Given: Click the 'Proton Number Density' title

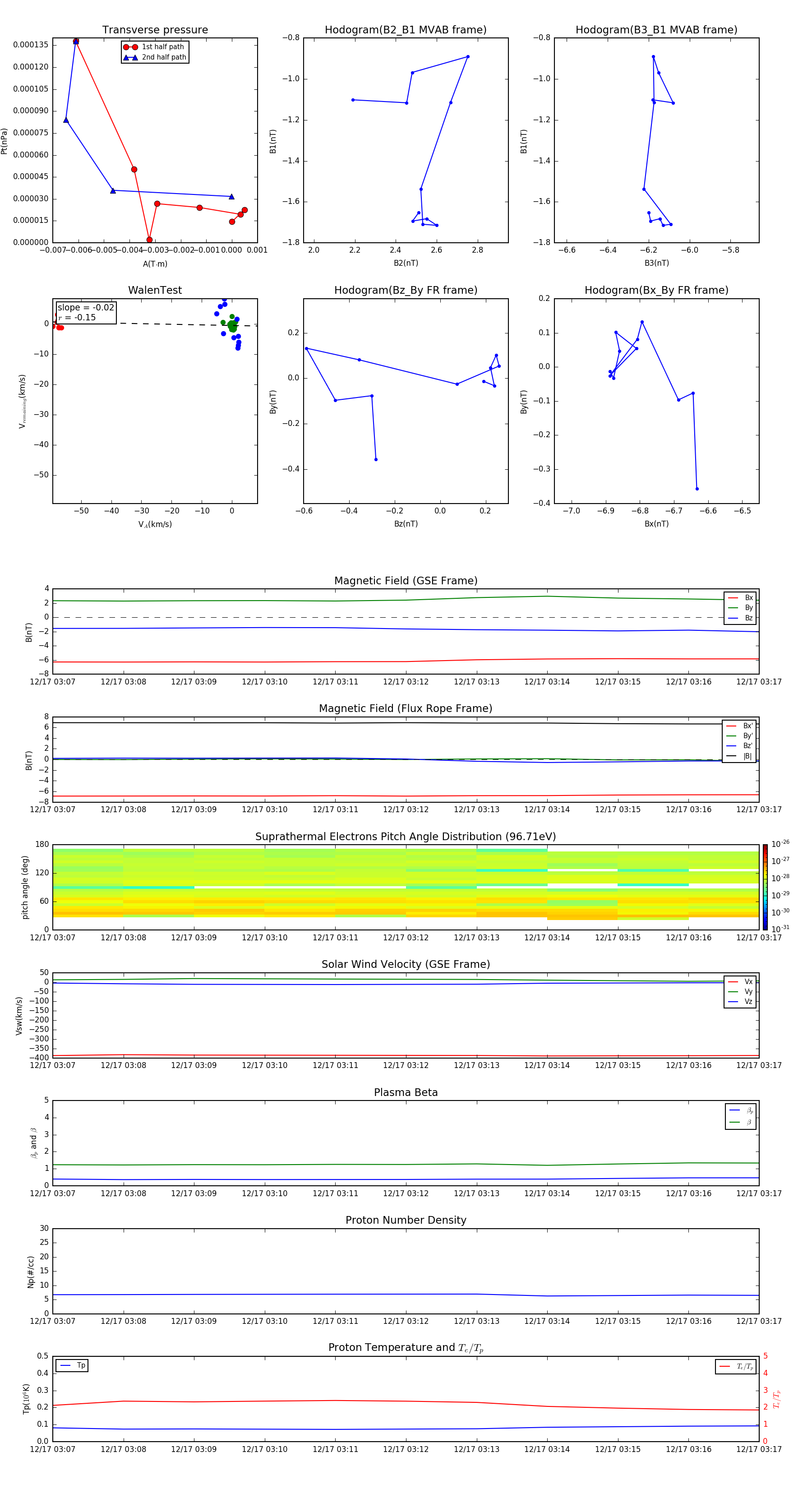Looking at the screenshot, I should (x=406, y=1220).
